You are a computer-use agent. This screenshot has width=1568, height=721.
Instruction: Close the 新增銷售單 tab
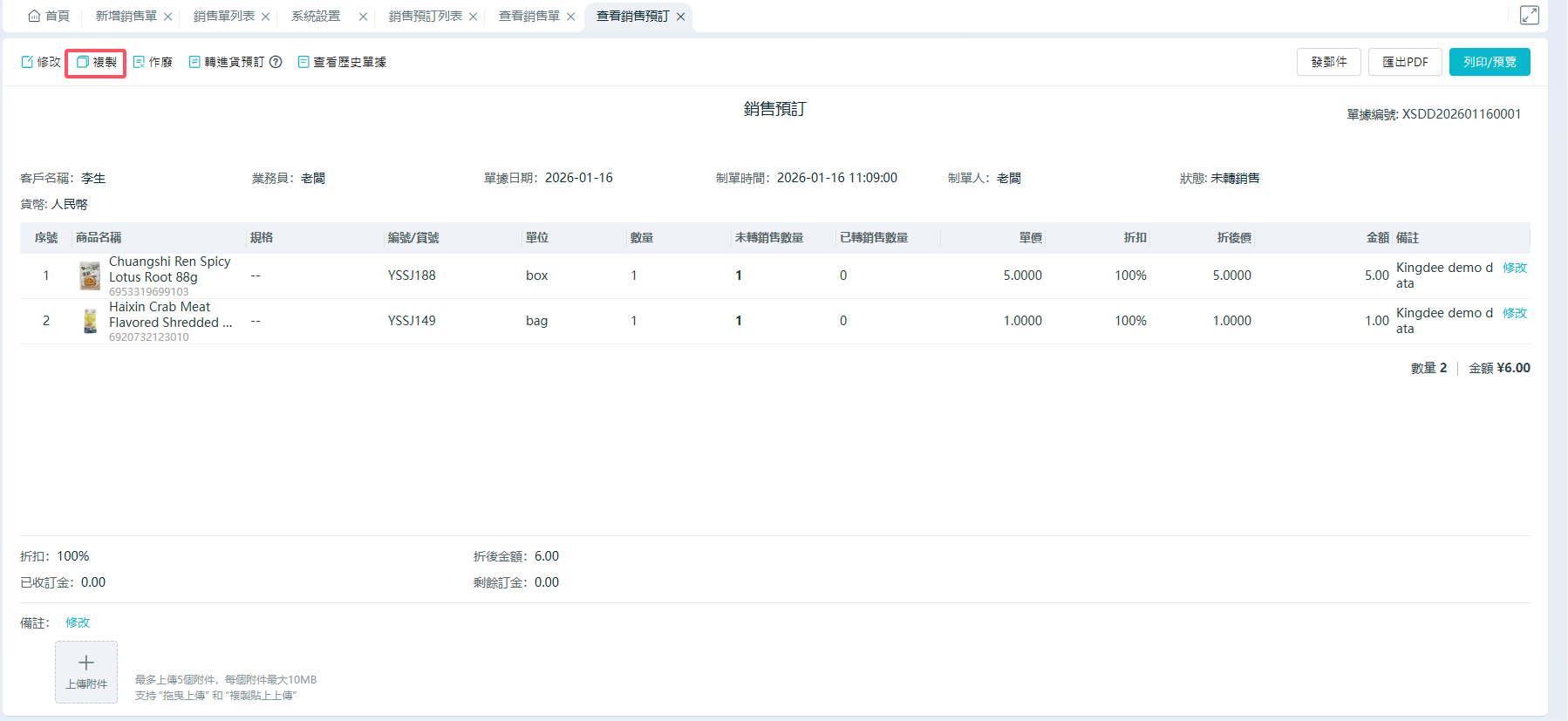click(168, 17)
